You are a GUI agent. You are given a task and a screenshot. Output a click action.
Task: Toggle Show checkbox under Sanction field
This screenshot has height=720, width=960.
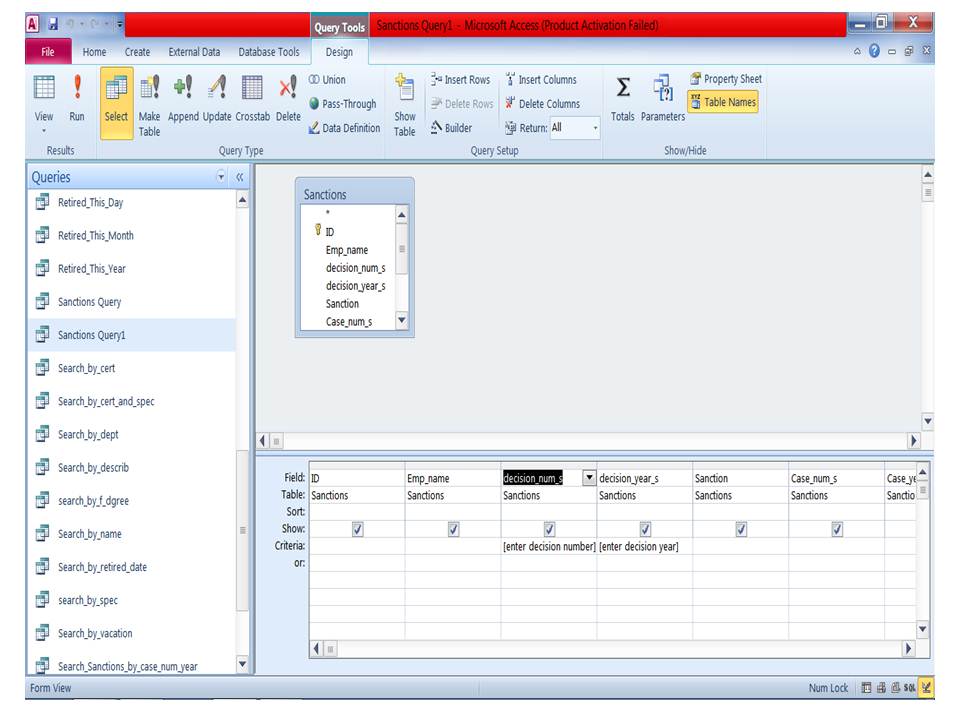(x=741, y=529)
